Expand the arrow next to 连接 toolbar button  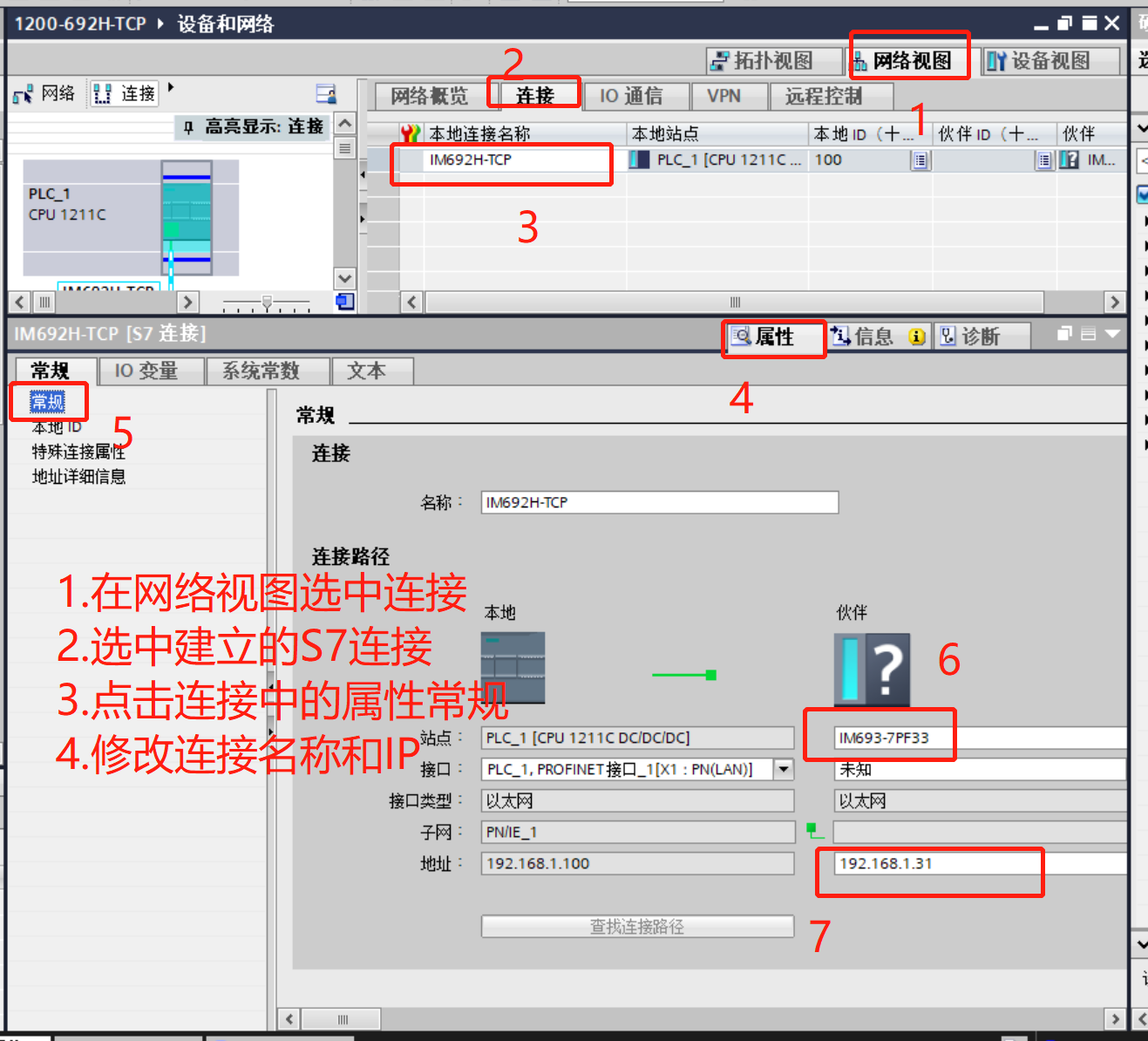point(170,88)
